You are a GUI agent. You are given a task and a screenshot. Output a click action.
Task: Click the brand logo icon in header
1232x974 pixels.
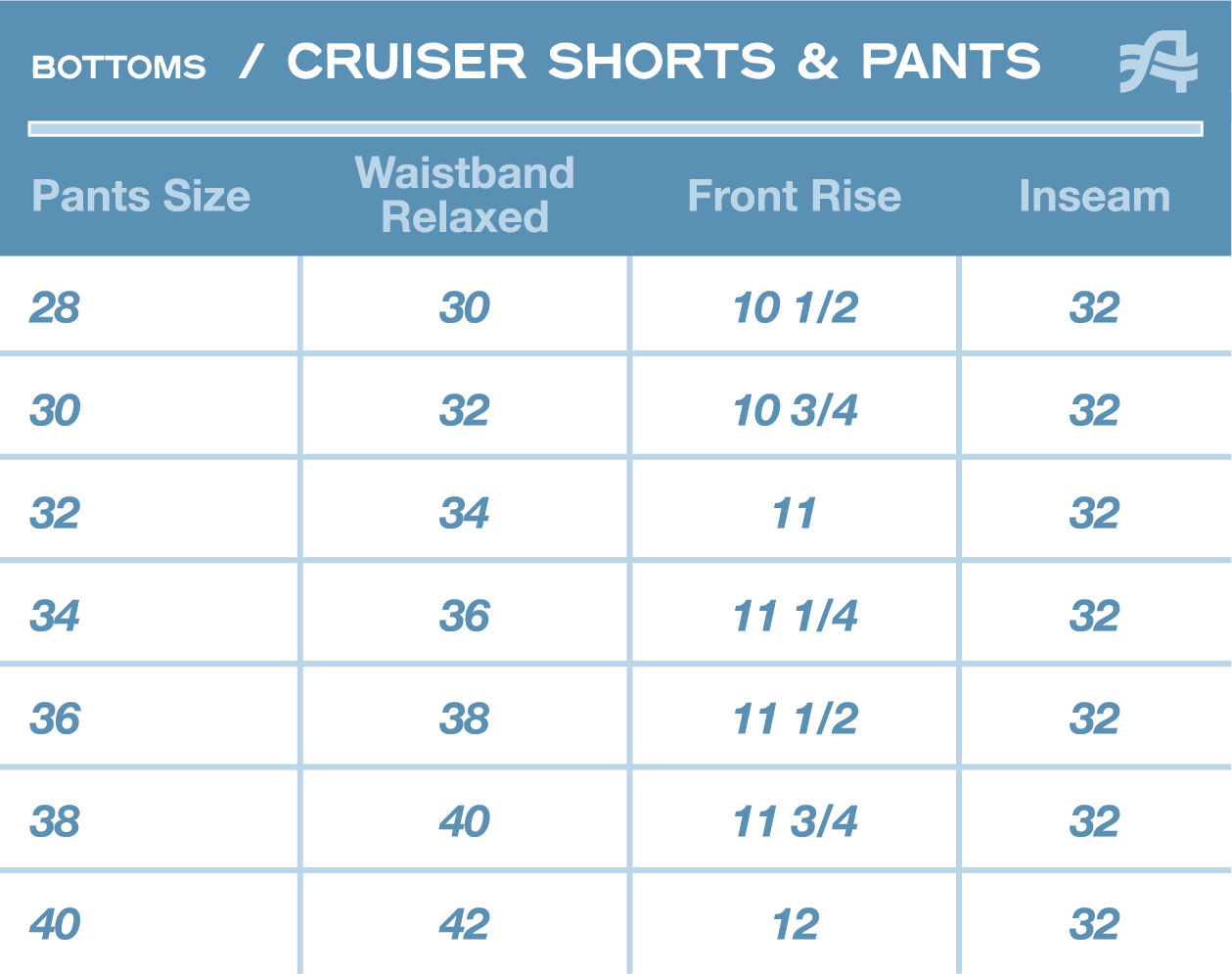(1159, 62)
